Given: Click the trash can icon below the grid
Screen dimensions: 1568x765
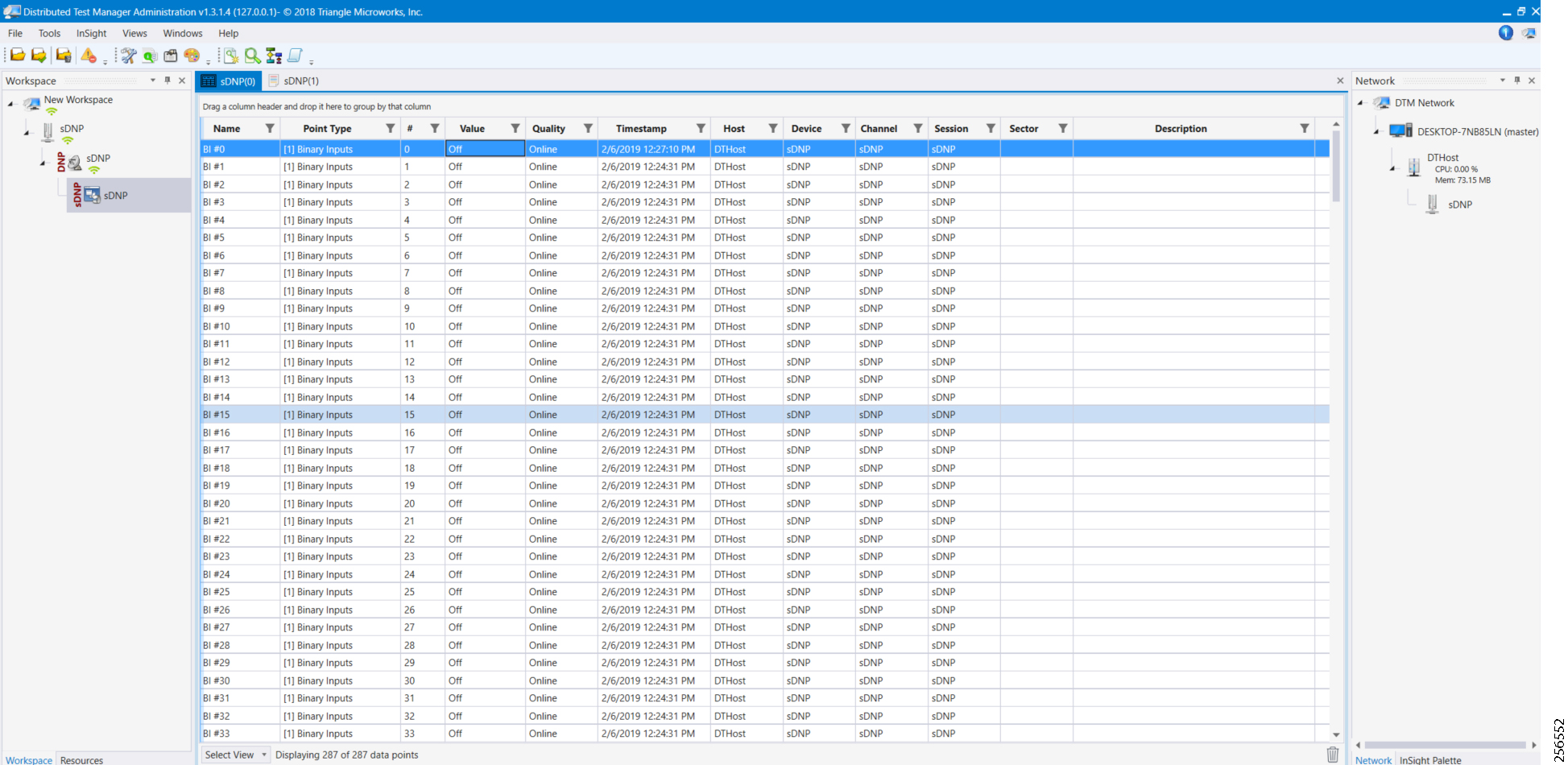Looking at the screenshot, I should coord(1333,755).
